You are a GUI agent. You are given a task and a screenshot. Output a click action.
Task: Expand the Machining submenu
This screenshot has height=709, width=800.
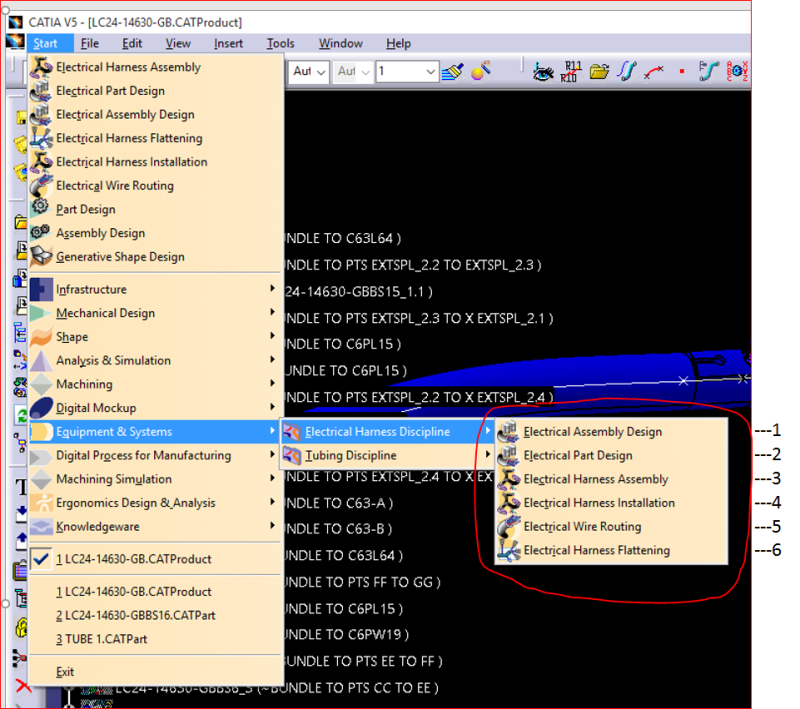[x=156, y=384]
